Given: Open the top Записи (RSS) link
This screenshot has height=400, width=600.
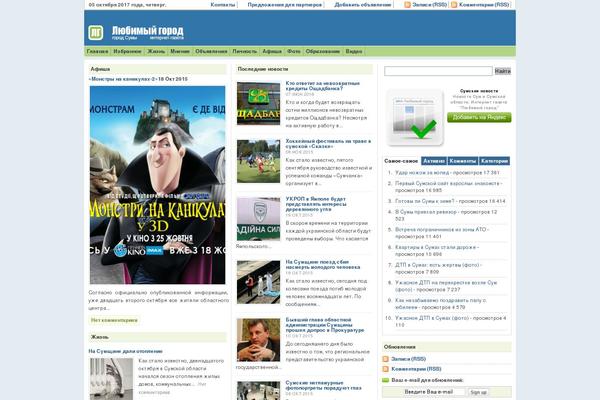Looking at the screenshot, I should 429,5.
